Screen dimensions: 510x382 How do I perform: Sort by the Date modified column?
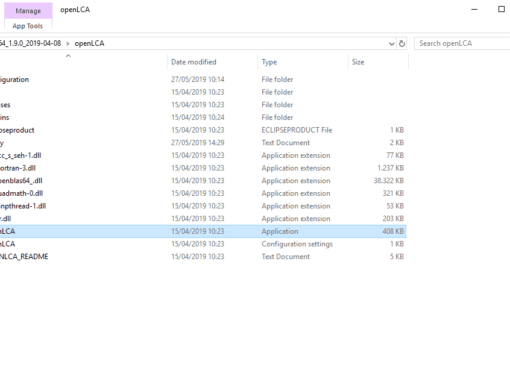(x=194, y=62)
